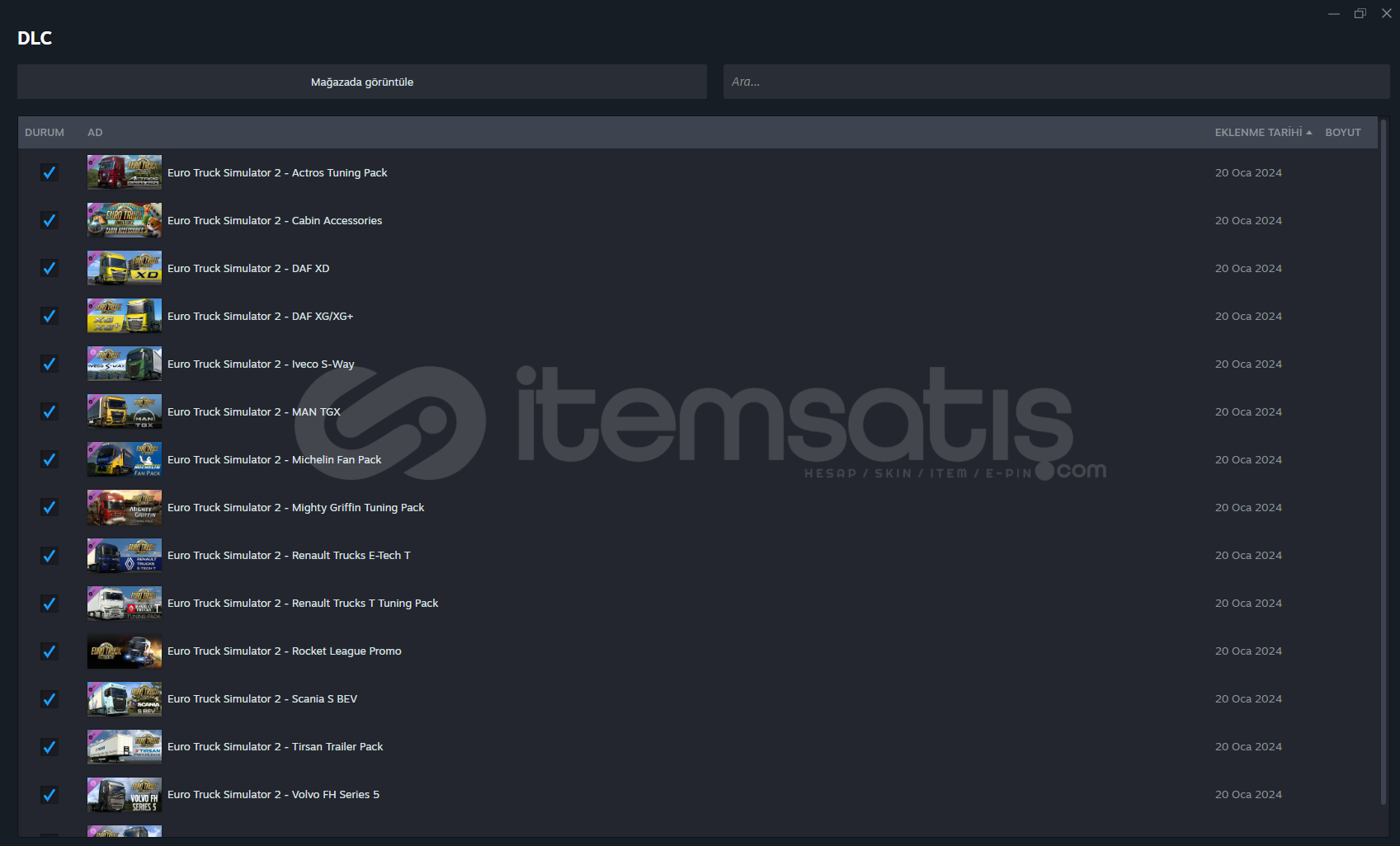Toggle the Renault Trucks T Tuning Pack checkbox
Screen dimensions: 1400x846
(49, 603)
